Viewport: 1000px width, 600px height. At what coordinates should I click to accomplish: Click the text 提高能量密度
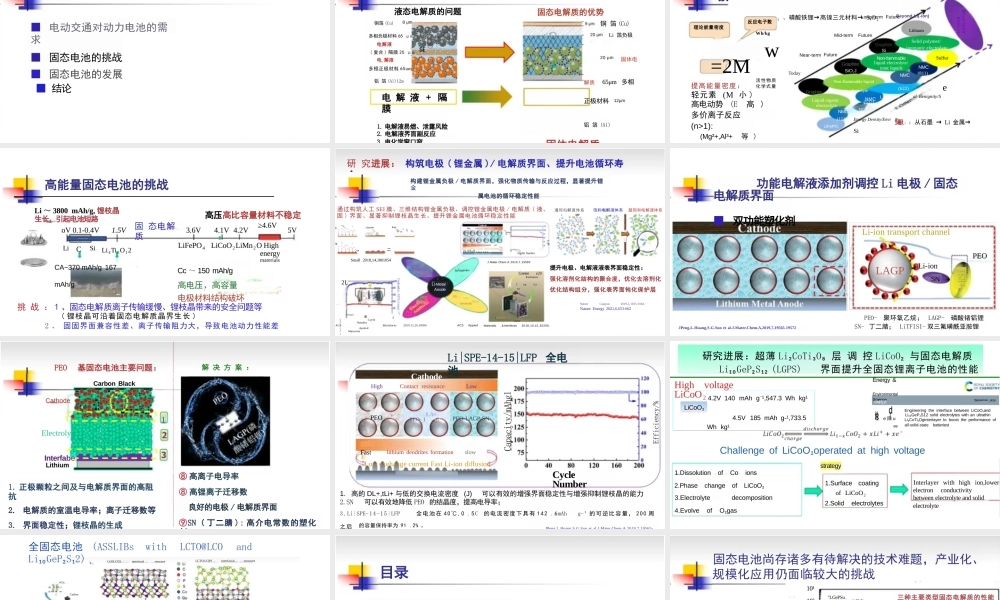714,85
